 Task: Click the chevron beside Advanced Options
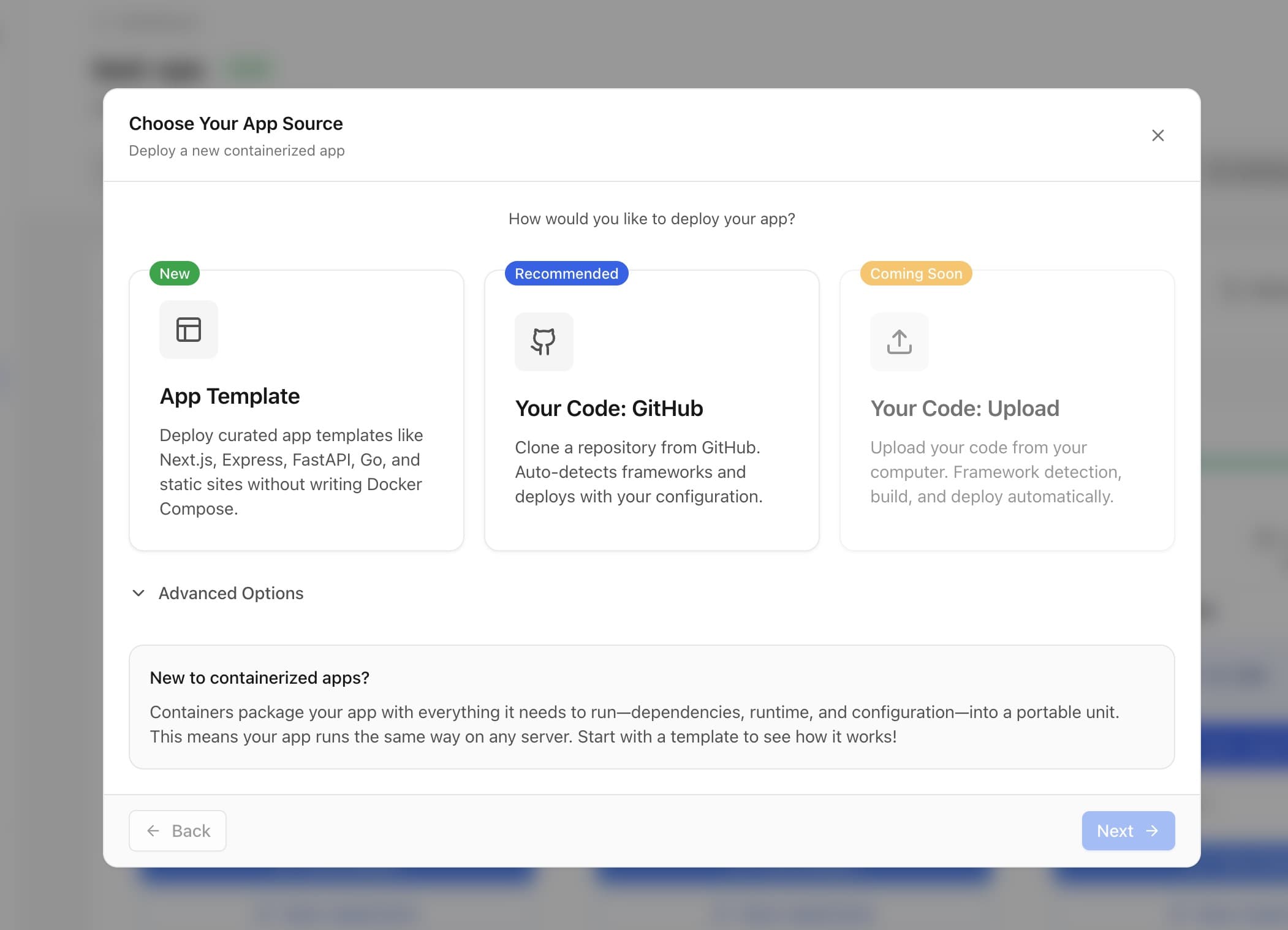click(138, 593)
